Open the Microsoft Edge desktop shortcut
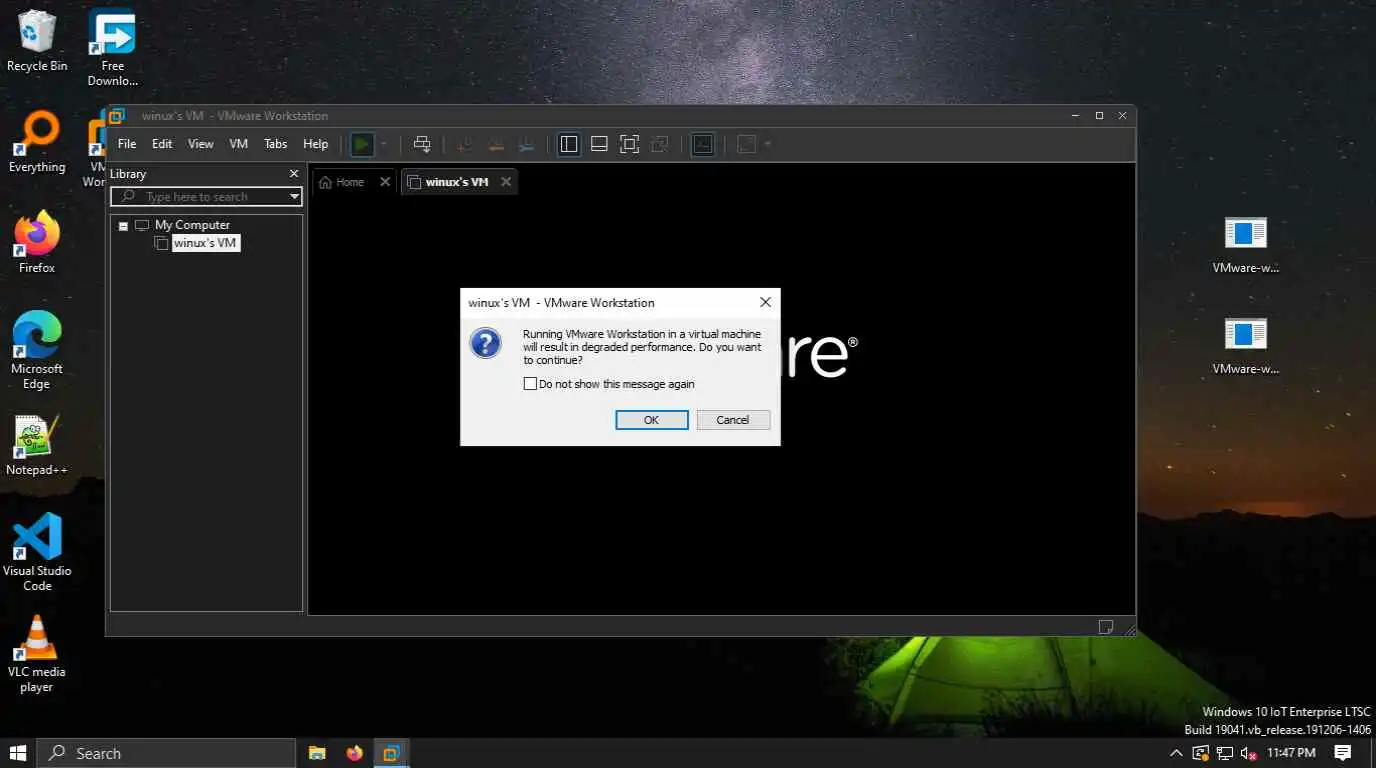Image resolution: width=1376 pixels, height=768 pixels. (x=37, y=350)
